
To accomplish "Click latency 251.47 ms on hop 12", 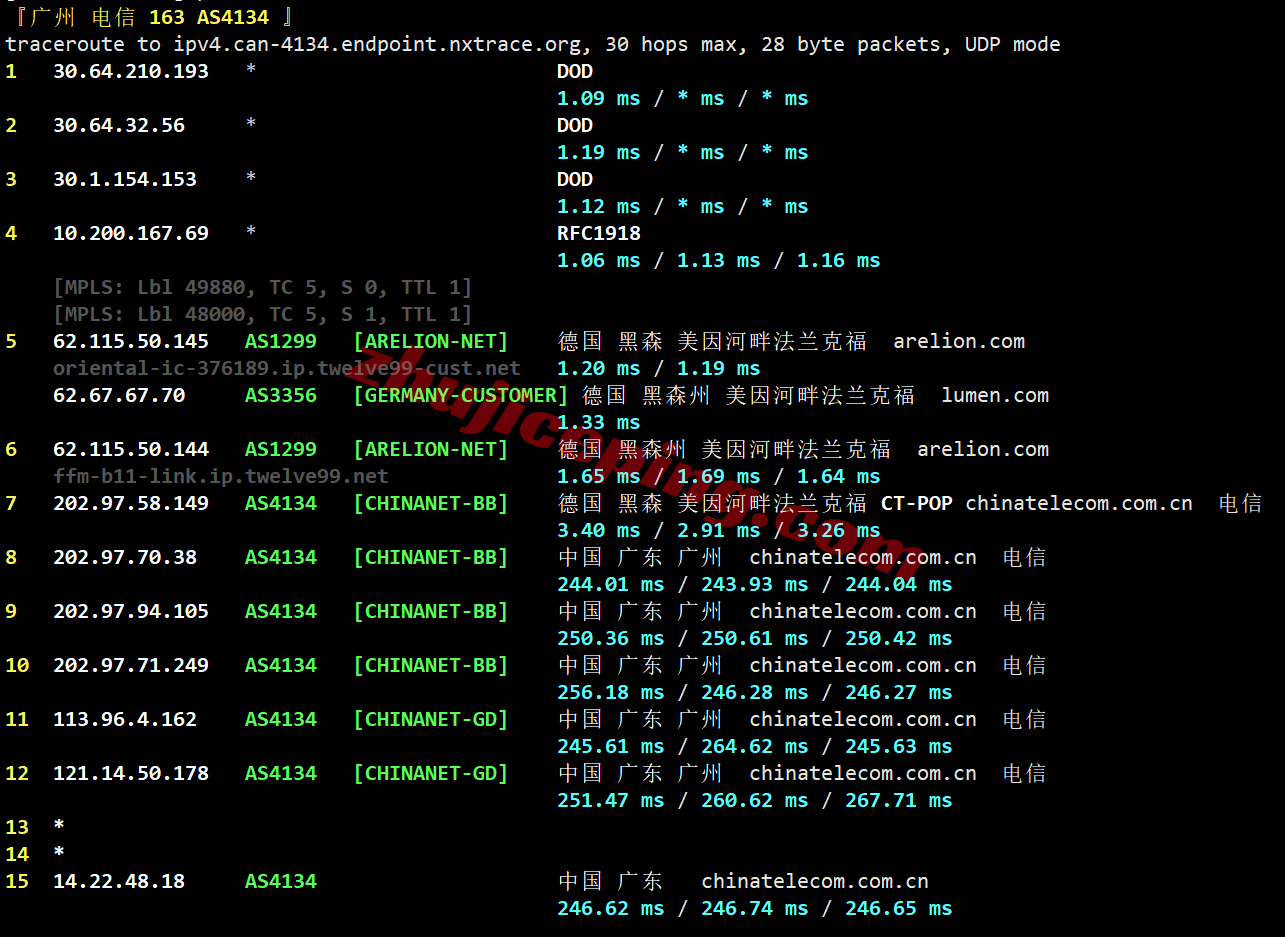I will [x=611, y=800].
